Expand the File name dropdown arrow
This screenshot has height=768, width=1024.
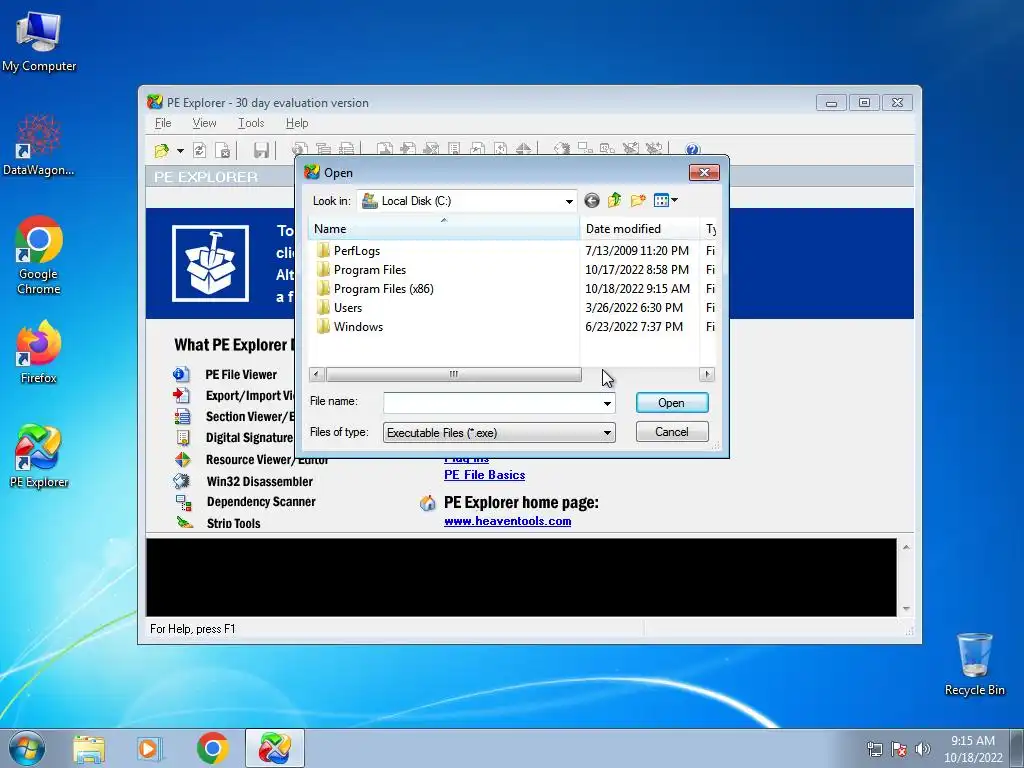(607, 403)
